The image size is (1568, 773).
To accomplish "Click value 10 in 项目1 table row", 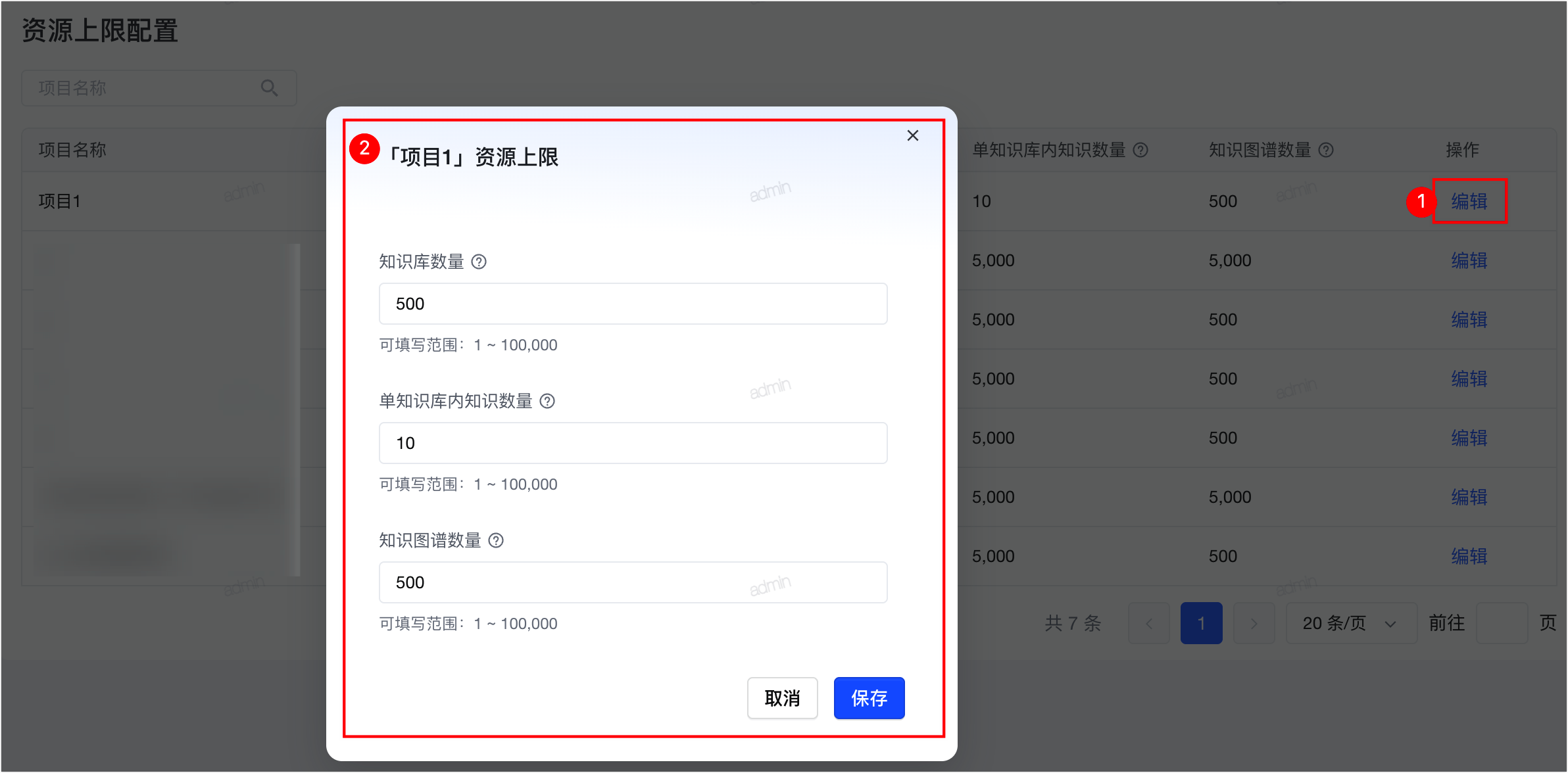I will pyautogui.click(x=981, y=201).
